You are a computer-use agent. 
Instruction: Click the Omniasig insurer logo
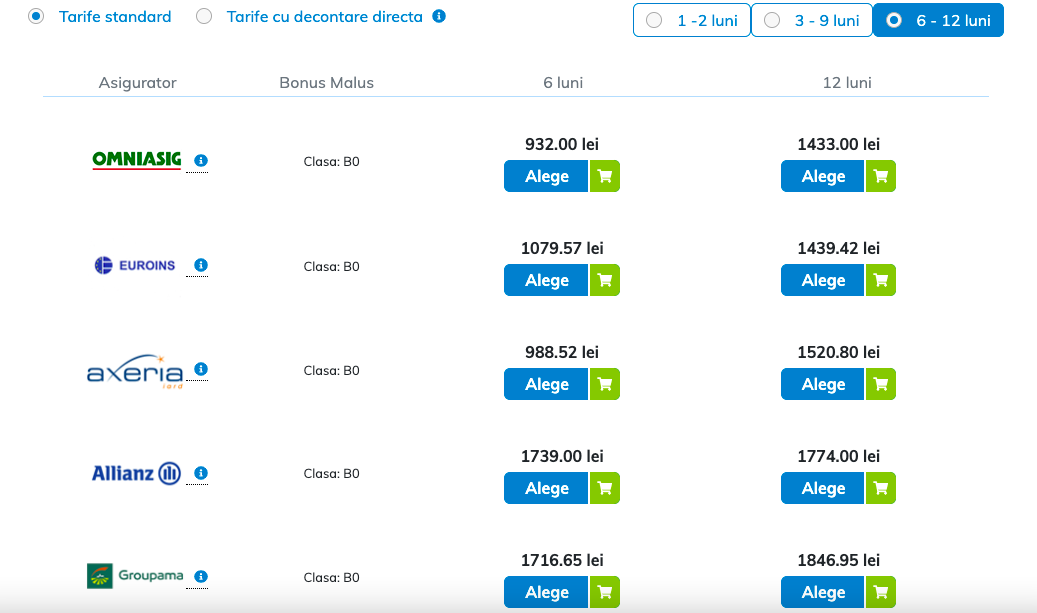tap(136, 160)
